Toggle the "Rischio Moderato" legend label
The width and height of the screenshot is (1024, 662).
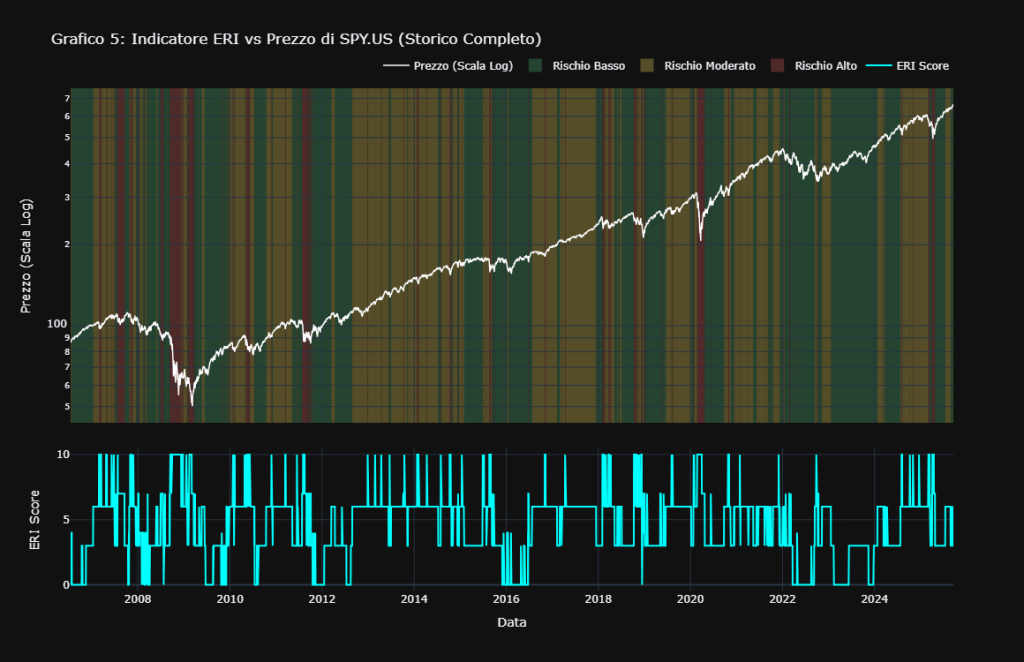[711, 66]
